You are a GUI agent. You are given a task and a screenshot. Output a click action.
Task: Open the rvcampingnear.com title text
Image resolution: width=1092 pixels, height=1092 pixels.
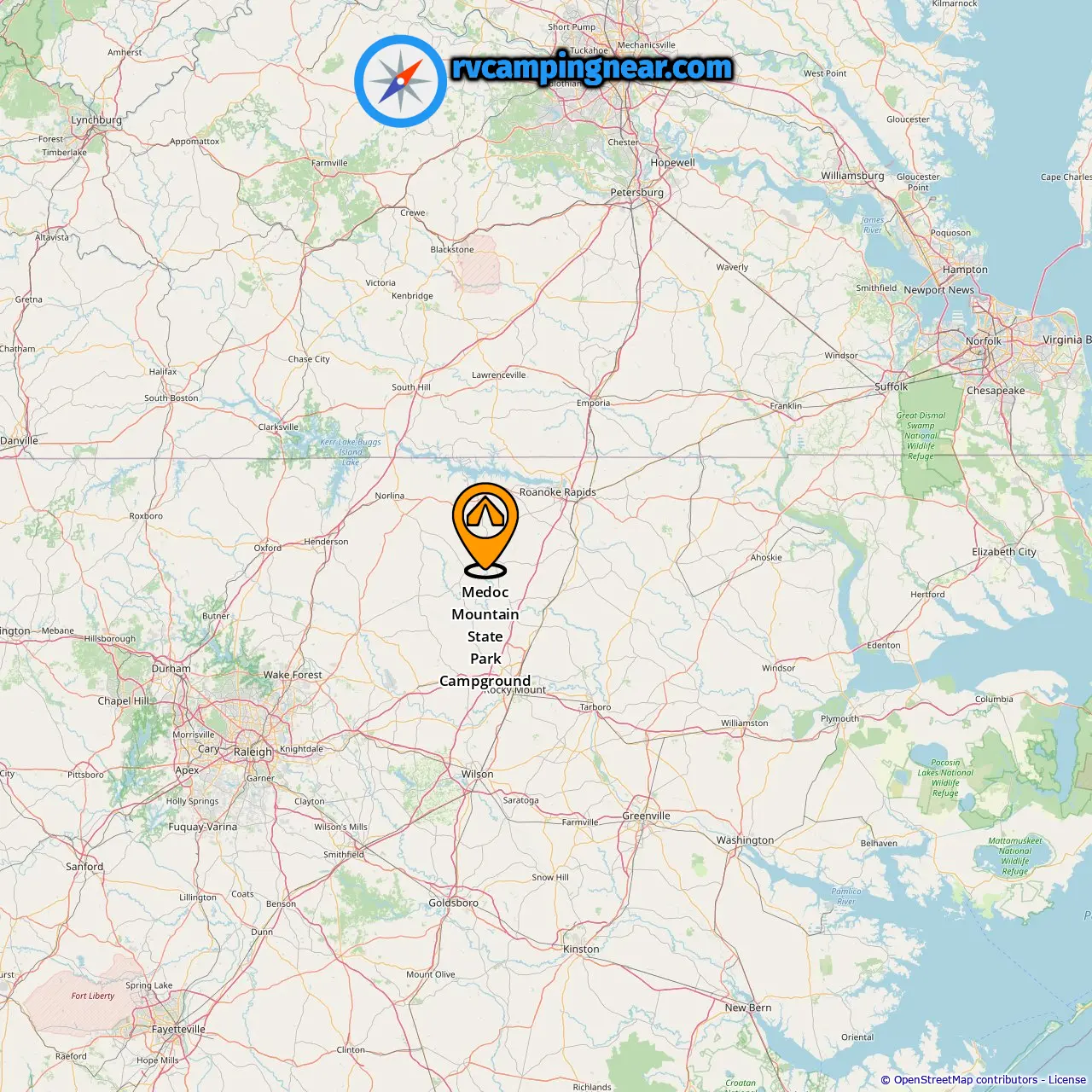[x=592, y=67]
